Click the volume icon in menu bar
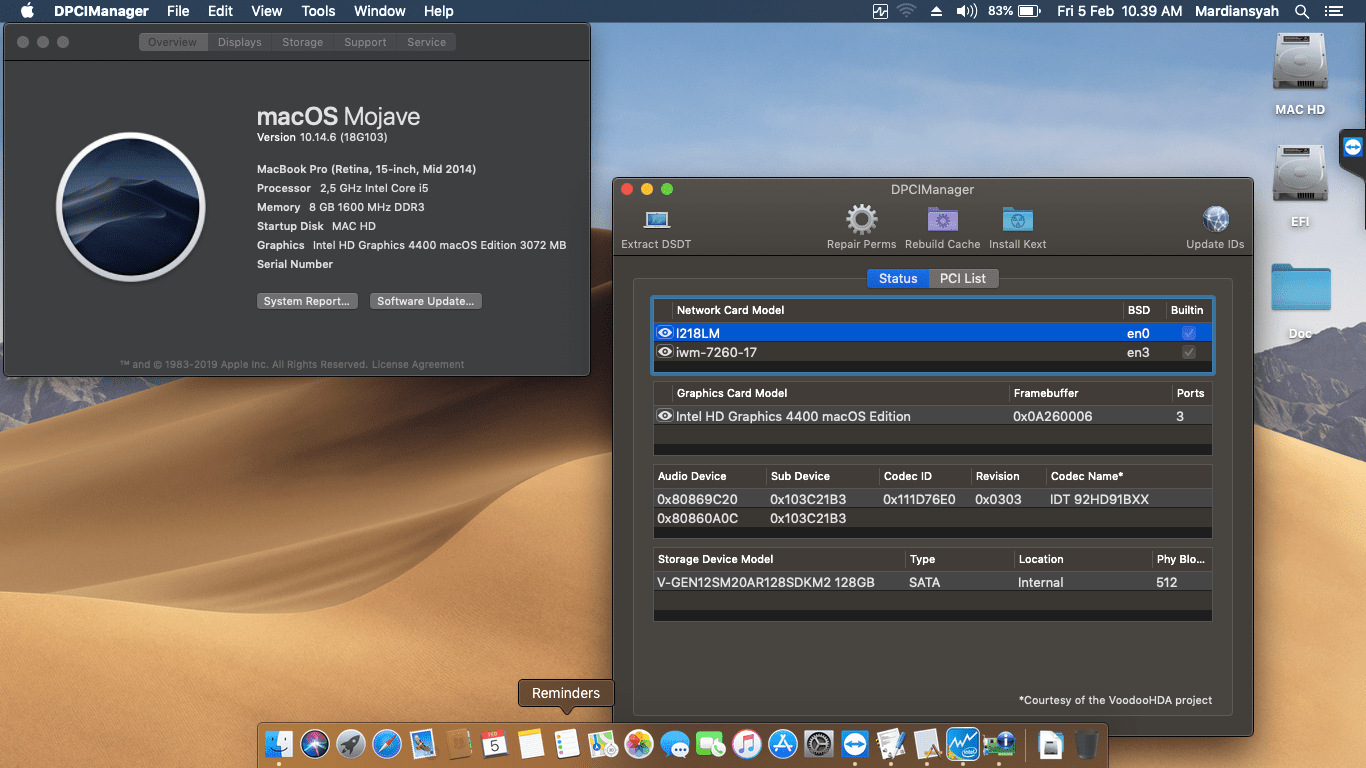 click(x=966, y=11)
